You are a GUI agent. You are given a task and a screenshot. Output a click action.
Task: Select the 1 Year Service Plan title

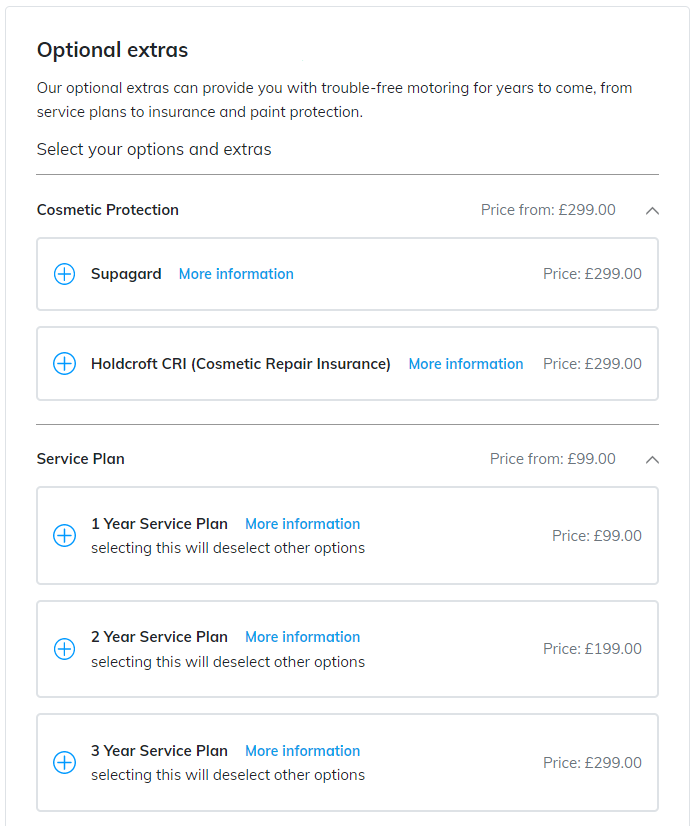[159, 524]
